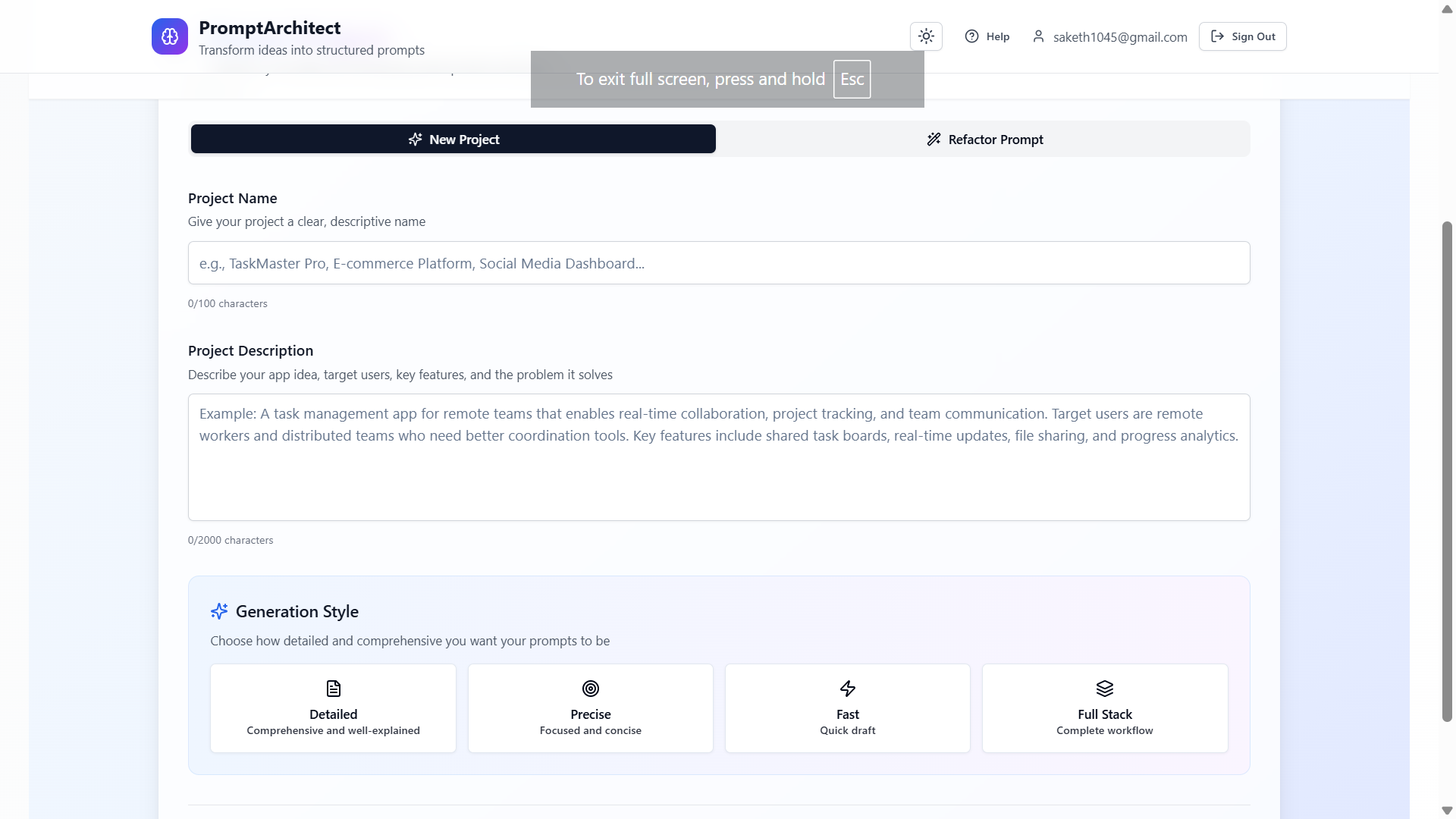Toggle the light/dark theme sun icon

coord(926,36)
